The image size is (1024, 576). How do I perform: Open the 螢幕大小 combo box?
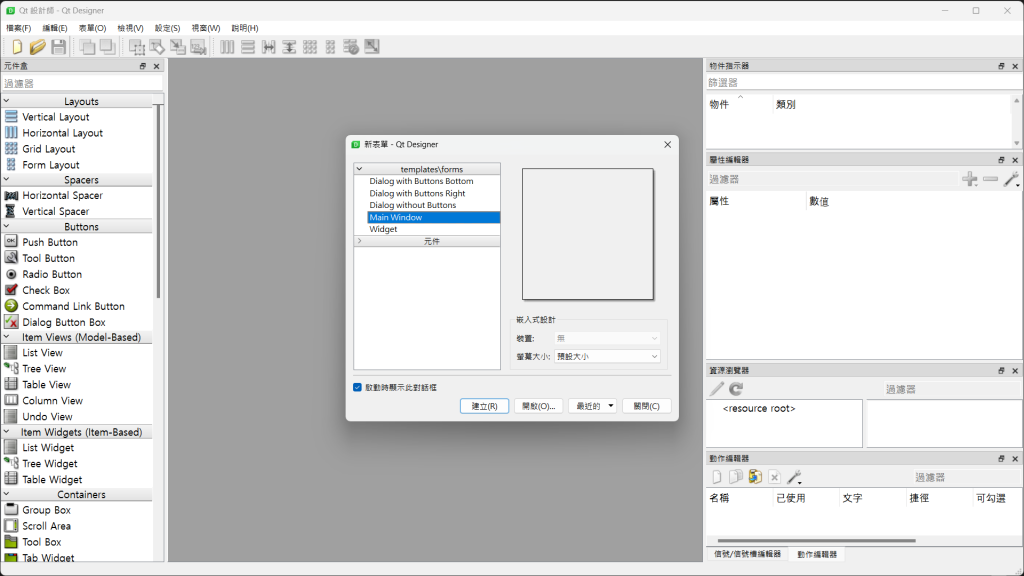pyautogui.click(x=607, y=357)
